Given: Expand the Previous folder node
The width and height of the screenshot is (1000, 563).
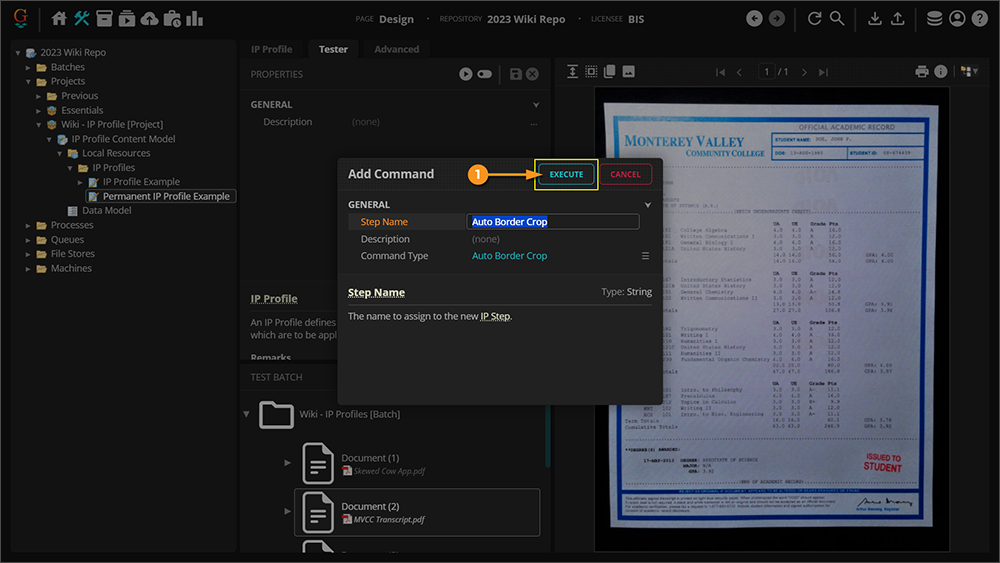Looking at the screenshot, I should (38, 96).
